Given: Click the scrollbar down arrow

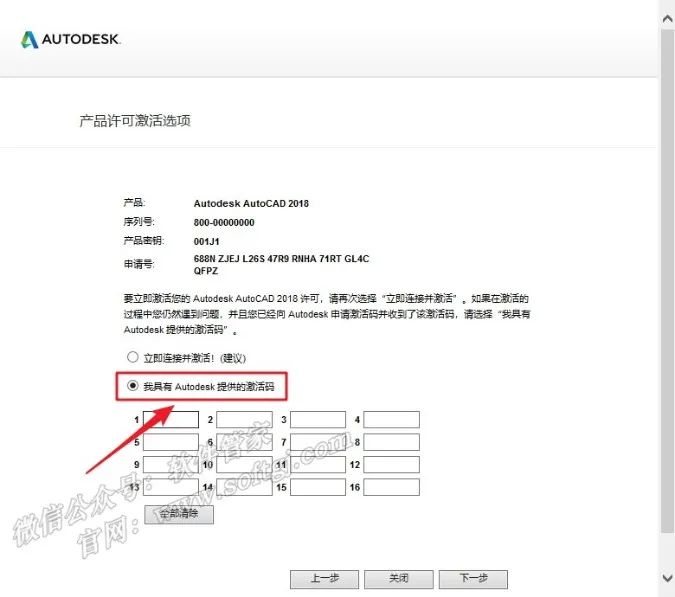Looking at the screenshot, I should [667, 578].
